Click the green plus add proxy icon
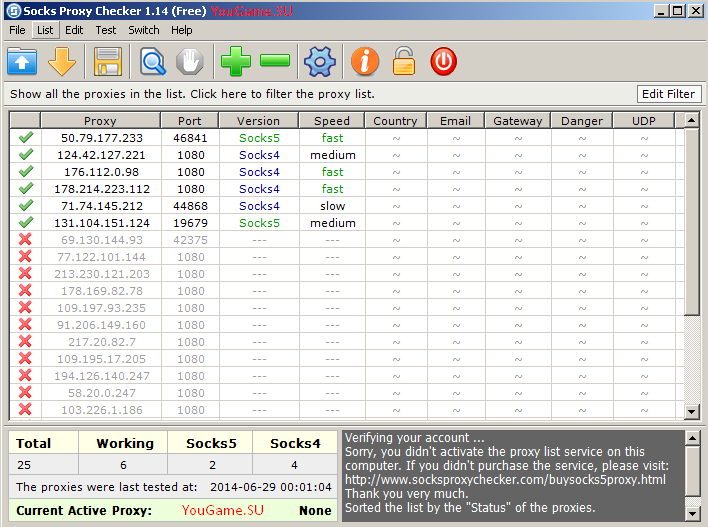 pyautogui.click(x=236, y=62)
